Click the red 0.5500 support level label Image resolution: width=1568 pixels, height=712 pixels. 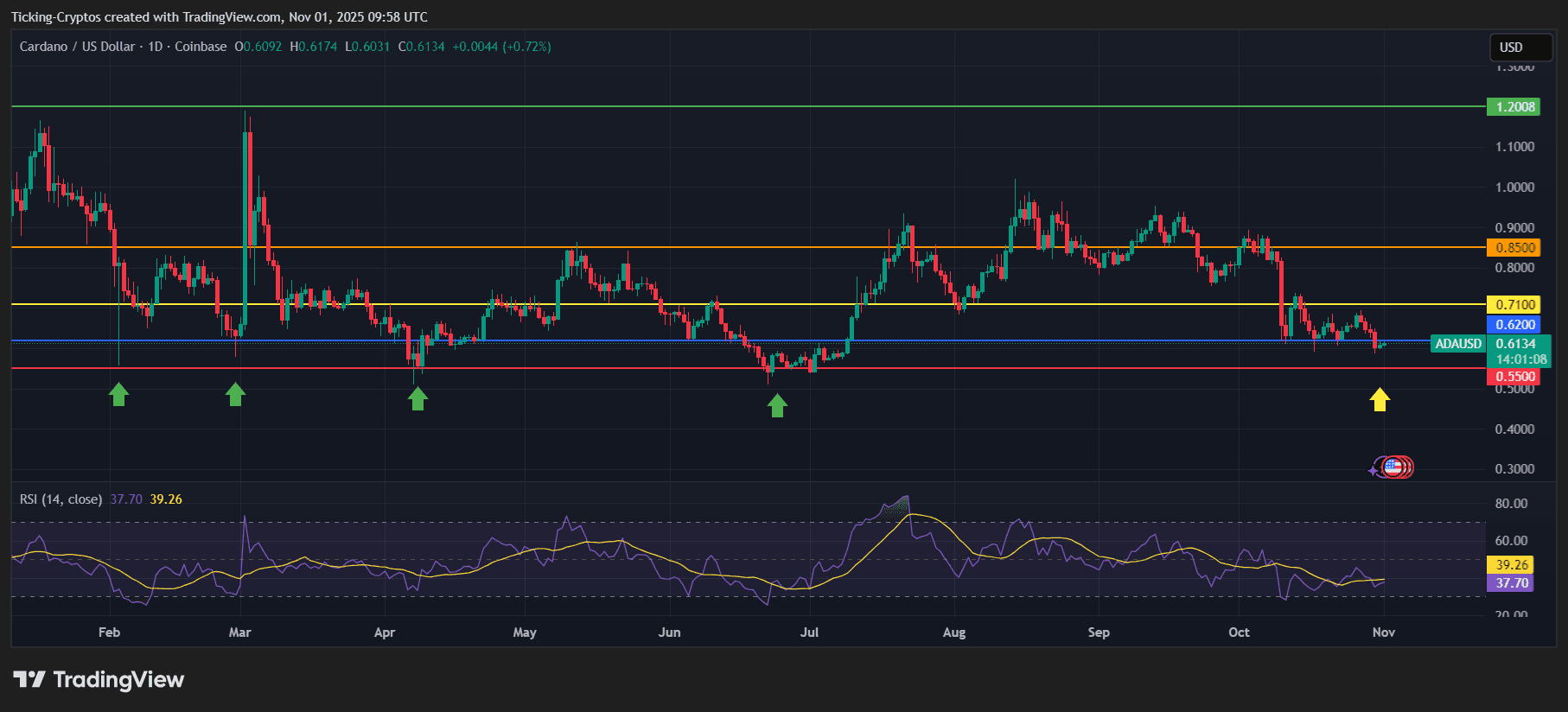1515,377
